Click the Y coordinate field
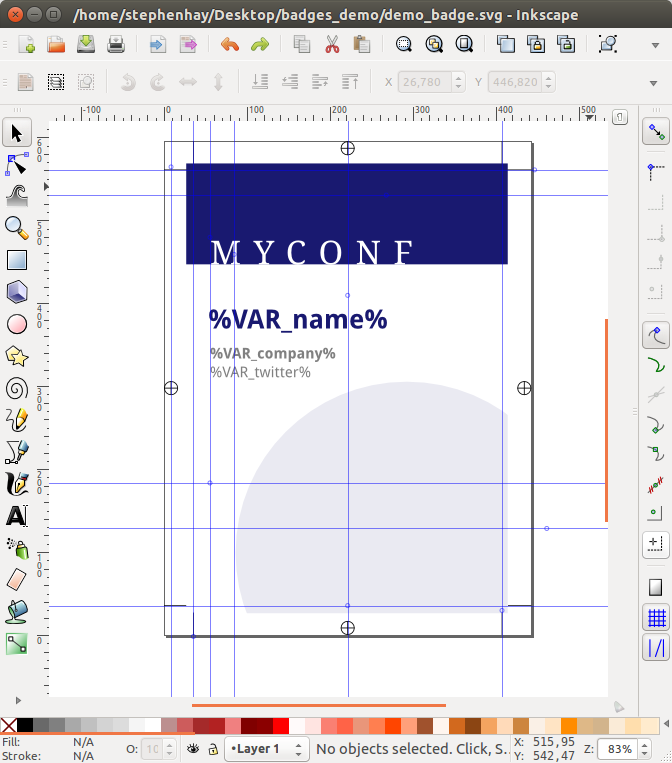 [x=515, y=82]
